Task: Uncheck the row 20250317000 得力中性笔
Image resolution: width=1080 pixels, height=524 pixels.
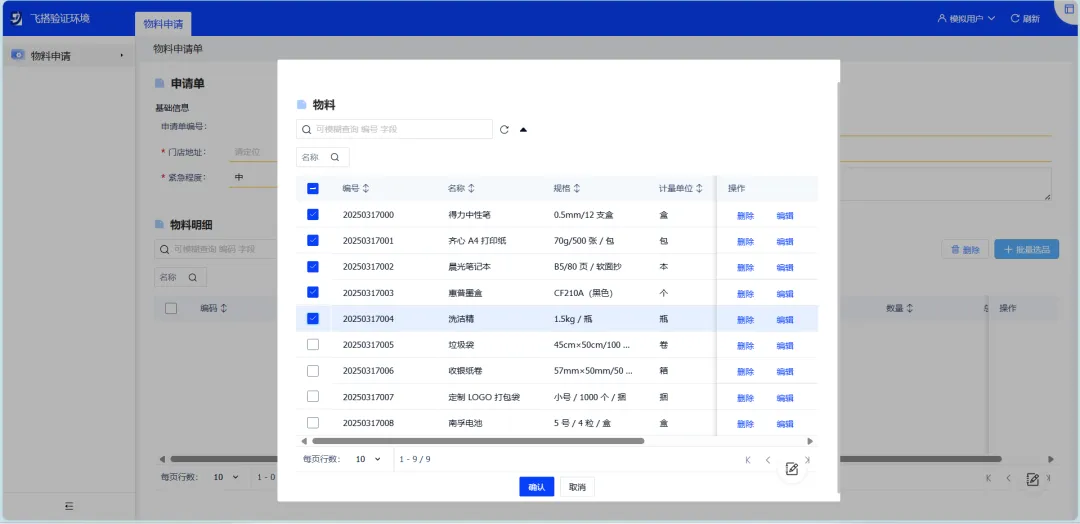Action: (x=313, y=215)
